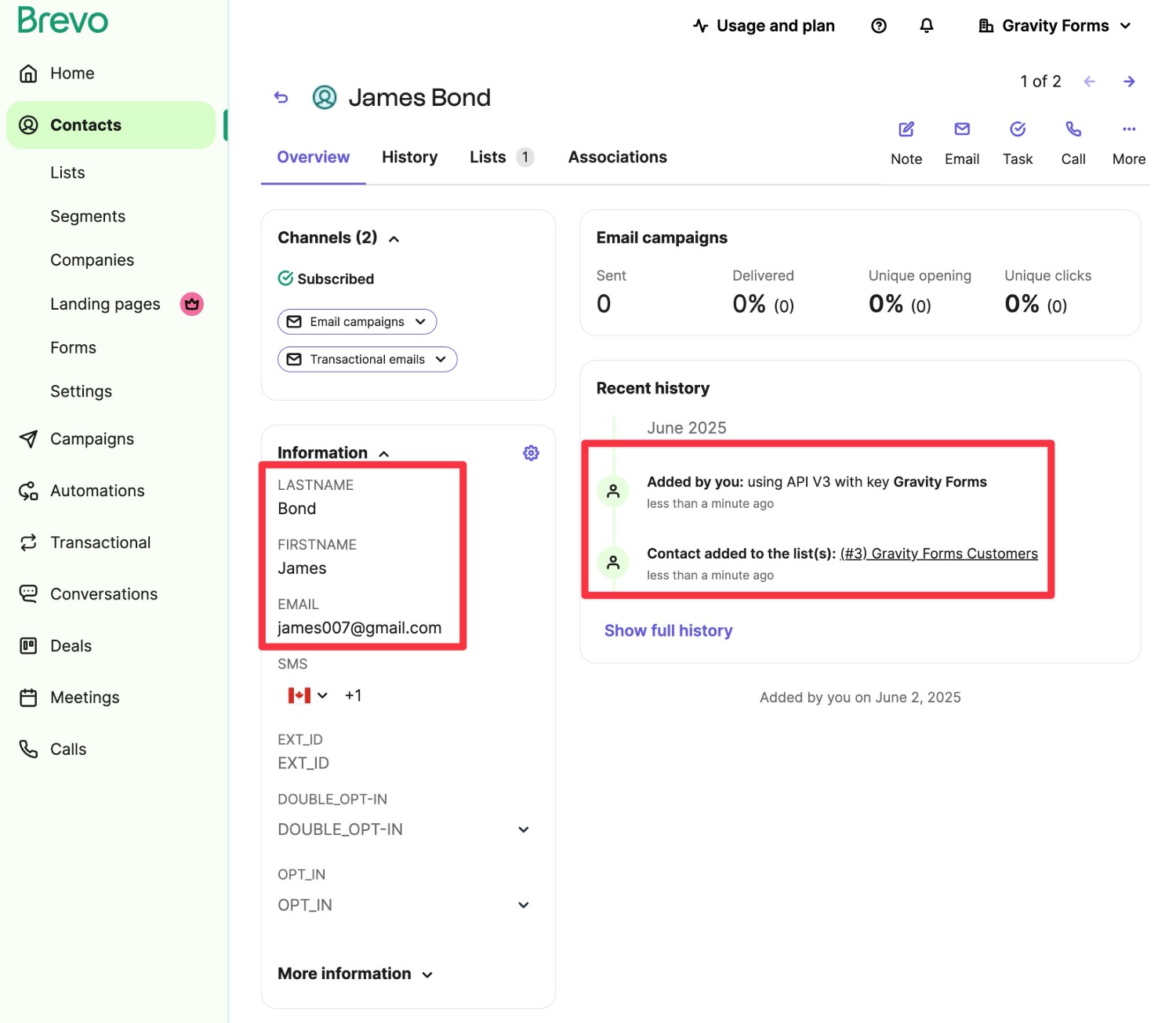Viewport: 1176px width, 1023px height.
Task: Open SMS country flag selector
Action: pyautogui.click(x=307, y=695)
